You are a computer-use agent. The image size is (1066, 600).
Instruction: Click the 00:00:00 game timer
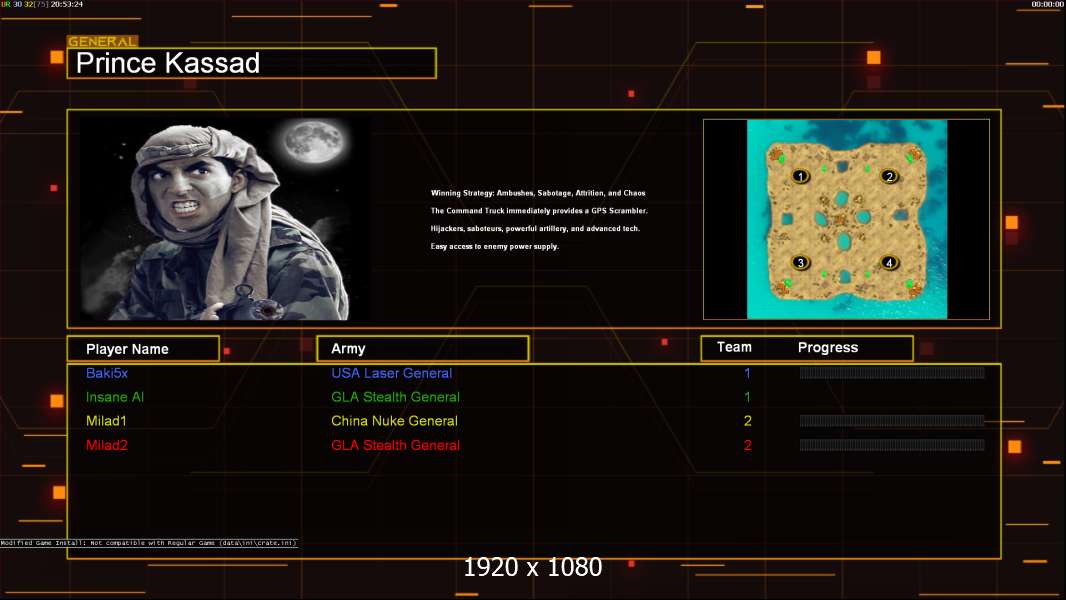[x=1048, y=4]
